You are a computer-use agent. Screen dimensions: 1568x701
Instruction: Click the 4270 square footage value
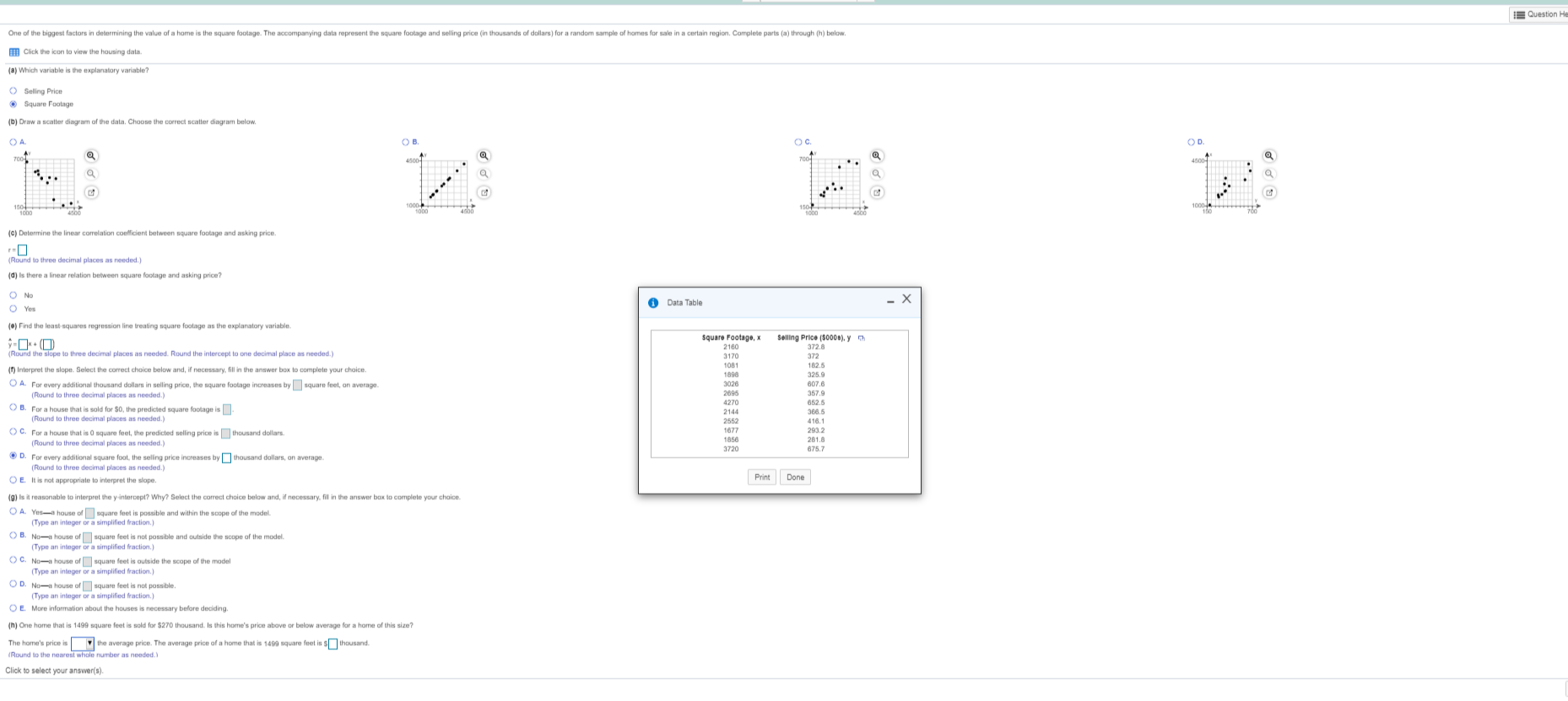pos(731,403)
